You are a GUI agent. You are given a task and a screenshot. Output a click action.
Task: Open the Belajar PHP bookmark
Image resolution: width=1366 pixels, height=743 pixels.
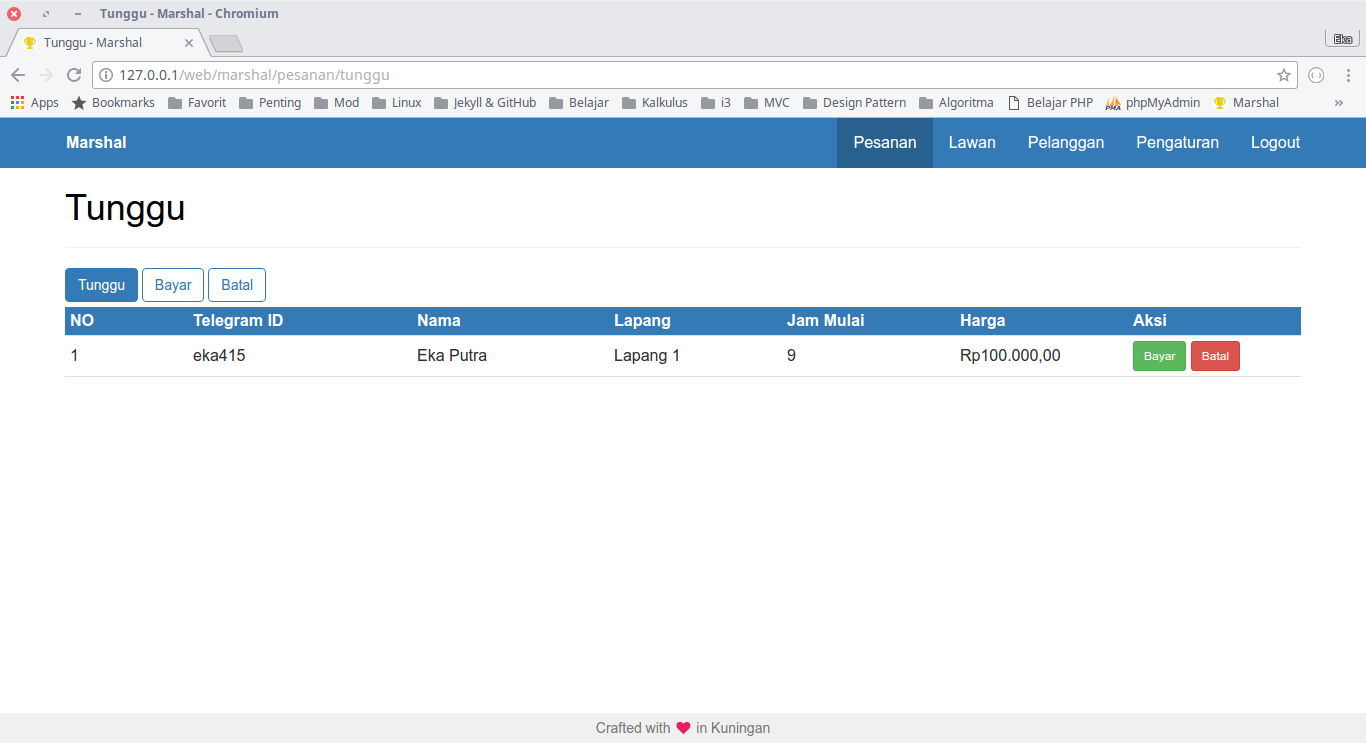(1050, 103)
